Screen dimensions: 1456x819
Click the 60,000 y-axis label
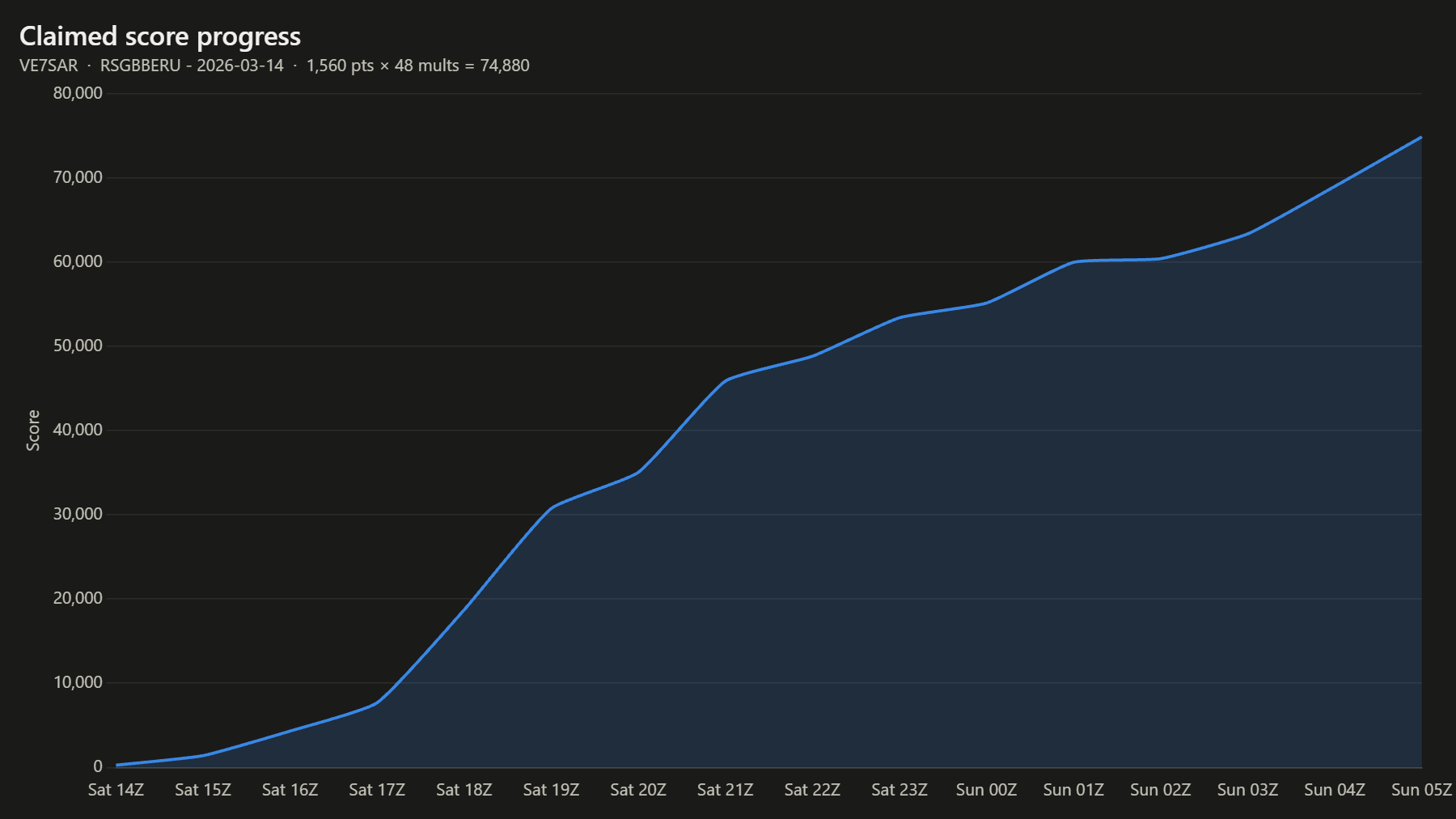pos(78,261)
